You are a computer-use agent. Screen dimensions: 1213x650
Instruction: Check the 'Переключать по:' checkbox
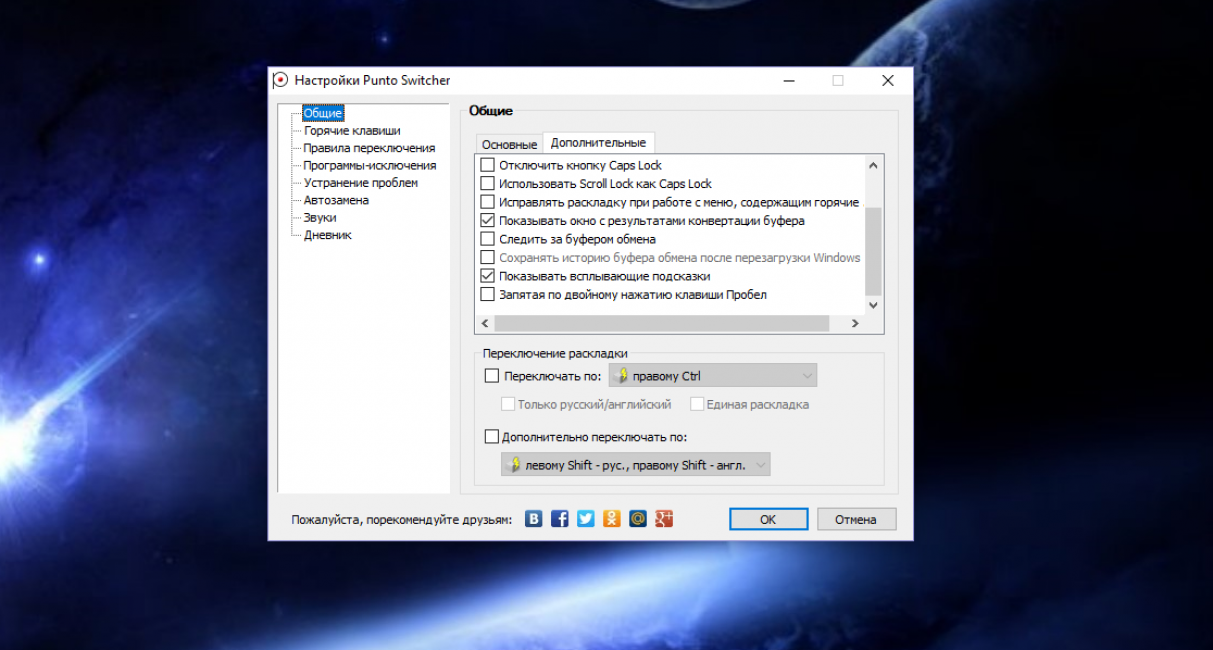(x=491, y=376)
